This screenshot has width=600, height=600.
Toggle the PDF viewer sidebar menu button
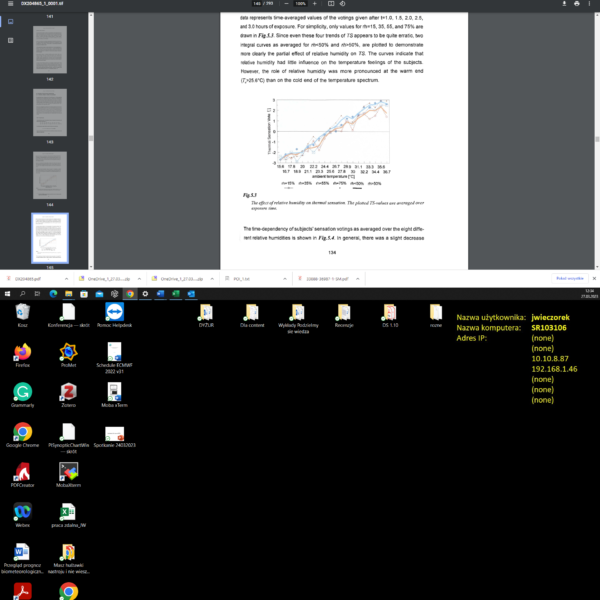tap(10, 6)
